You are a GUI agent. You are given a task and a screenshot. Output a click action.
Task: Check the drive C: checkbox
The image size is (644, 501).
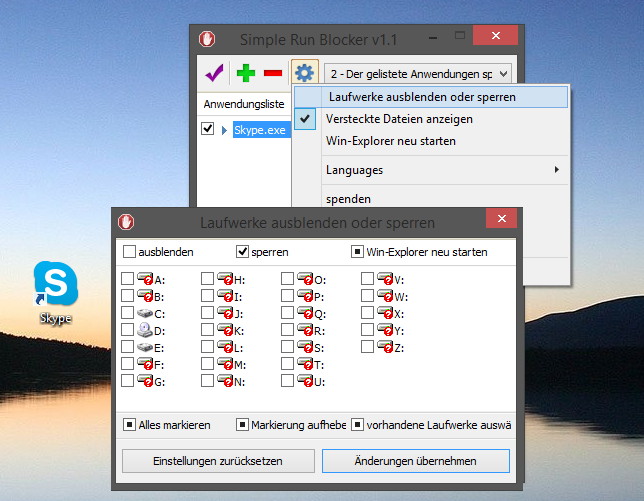point(127,313)
